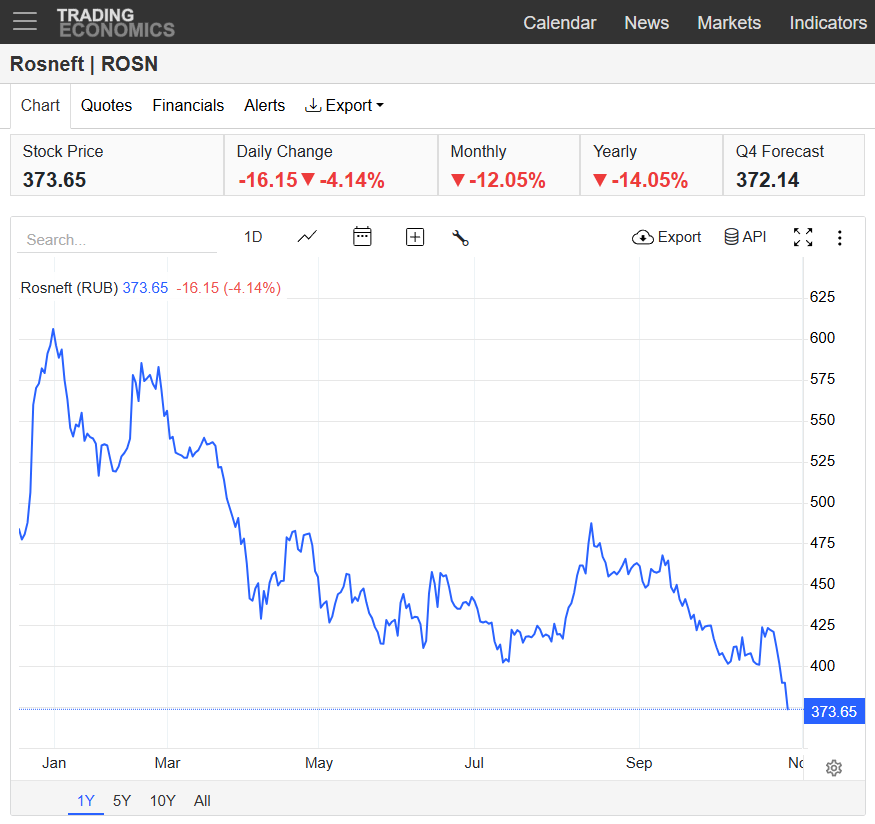Open the API database icon

coord(746,237)
